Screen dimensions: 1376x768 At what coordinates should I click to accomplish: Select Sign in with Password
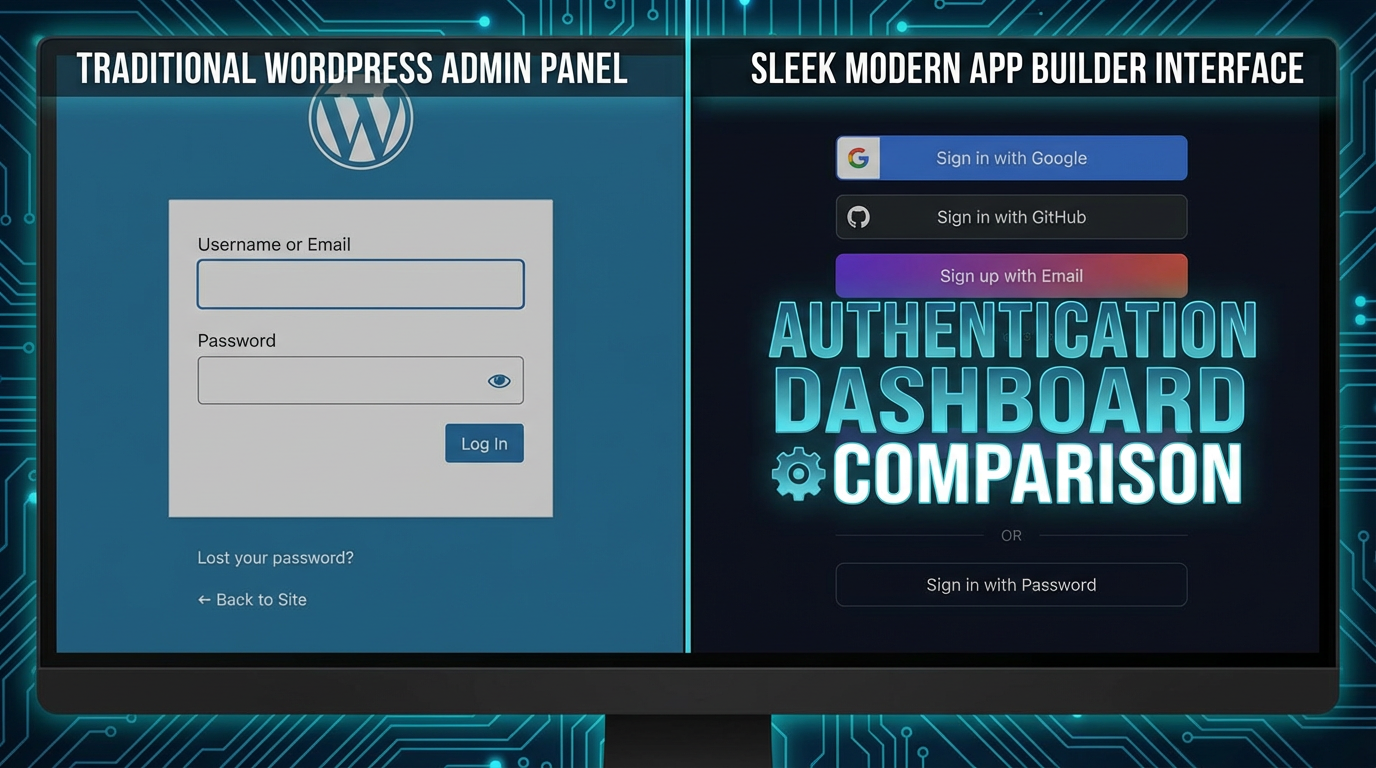tap(1011, 585)
